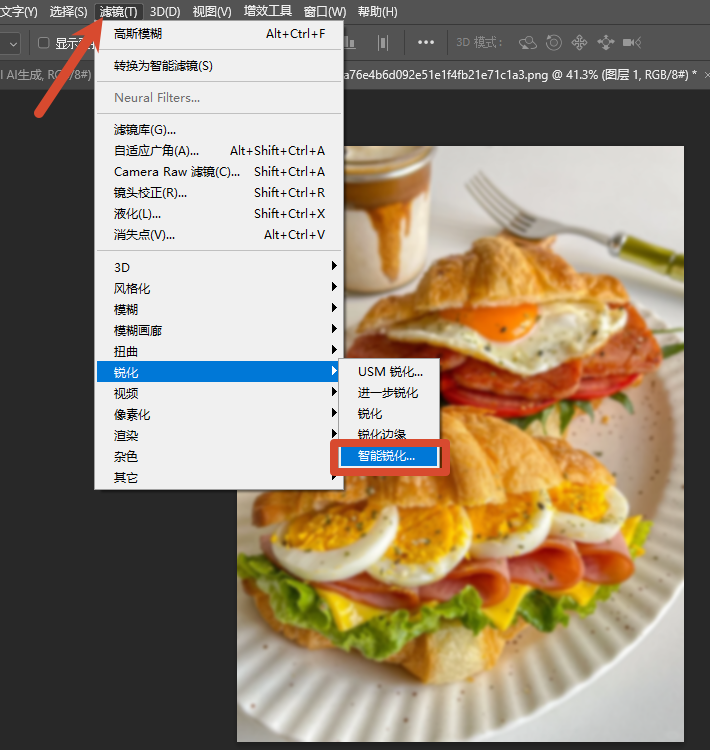Click highlighted 锐化 entry in Filter menu
Screen dimensions: 710x750
pyautogui.click(x=218, y=372)
